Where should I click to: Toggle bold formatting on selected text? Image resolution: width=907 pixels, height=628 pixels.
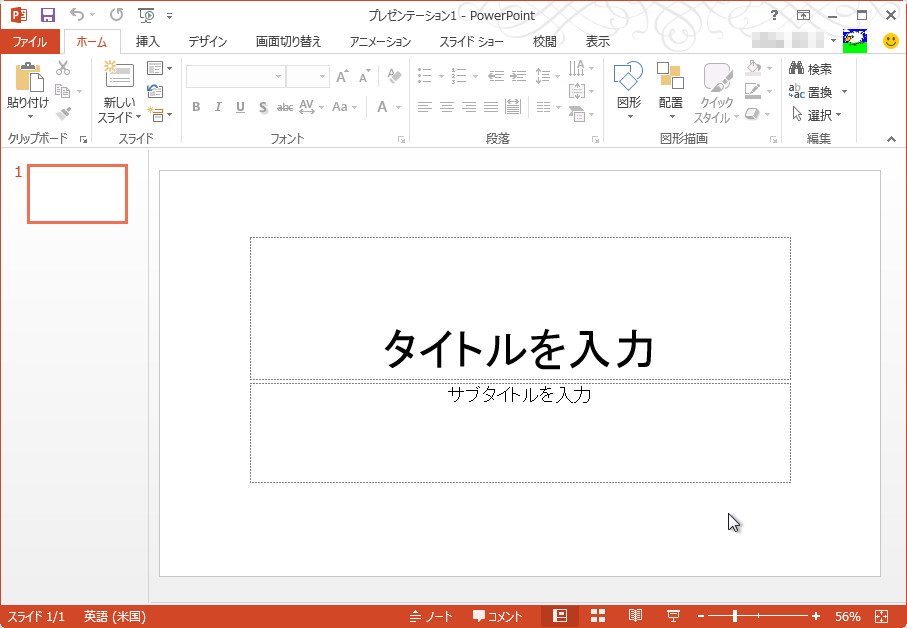click(x=196, y=107)
